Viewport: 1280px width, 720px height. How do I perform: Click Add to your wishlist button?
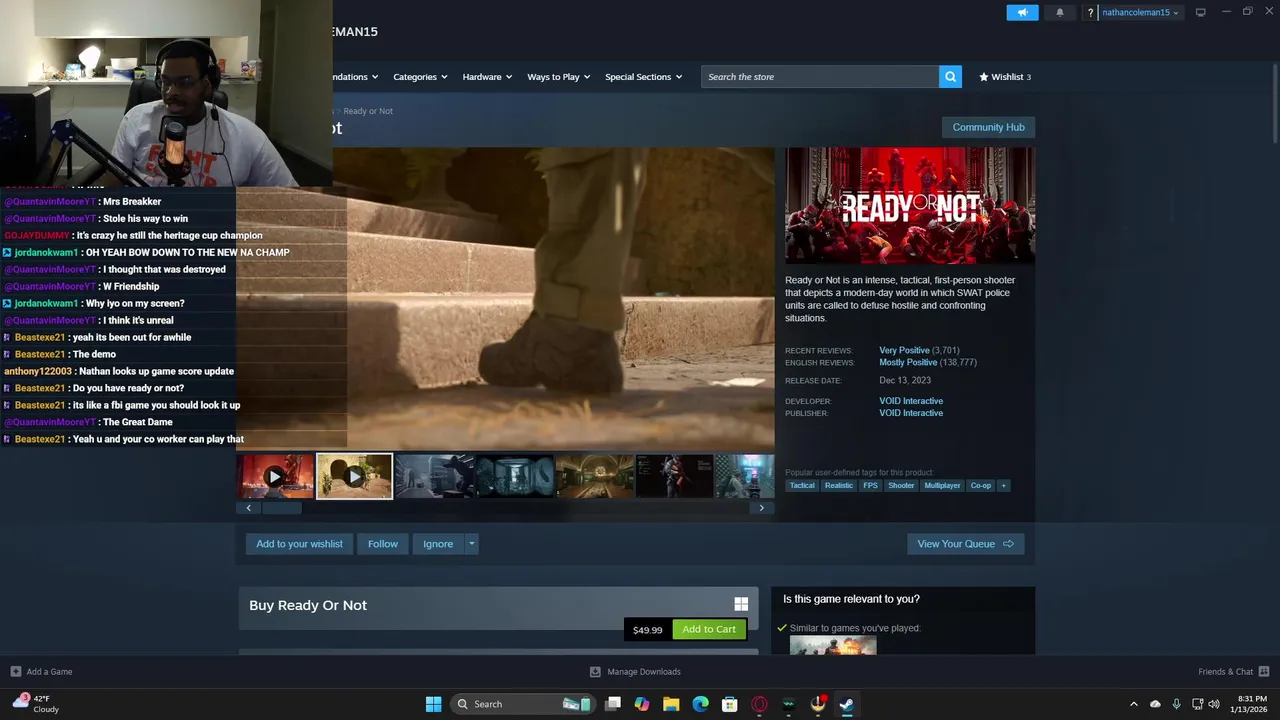coord(299,544)
